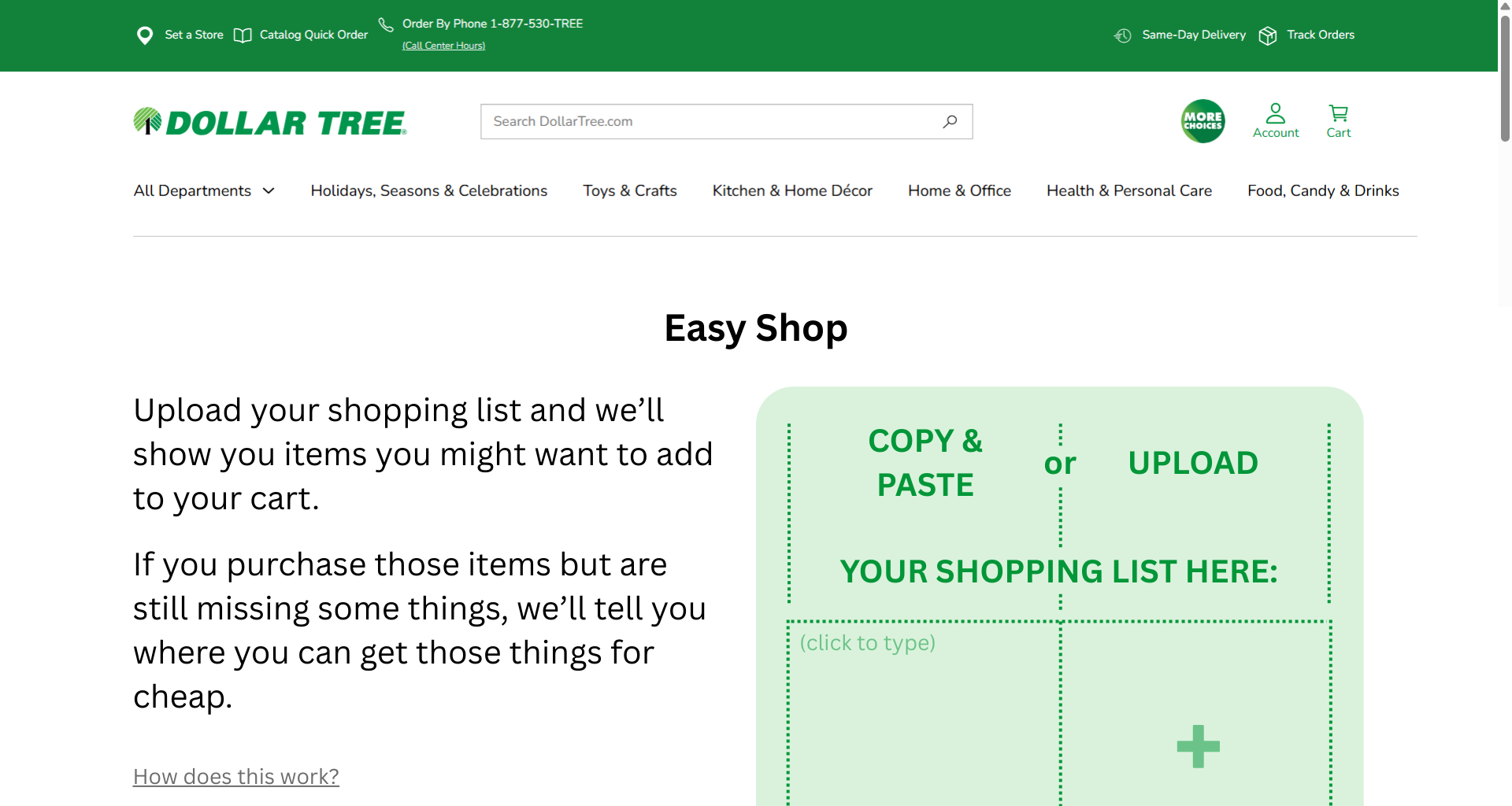
Task: Open the Cart icon
Action: click(x=1339, y=113)
